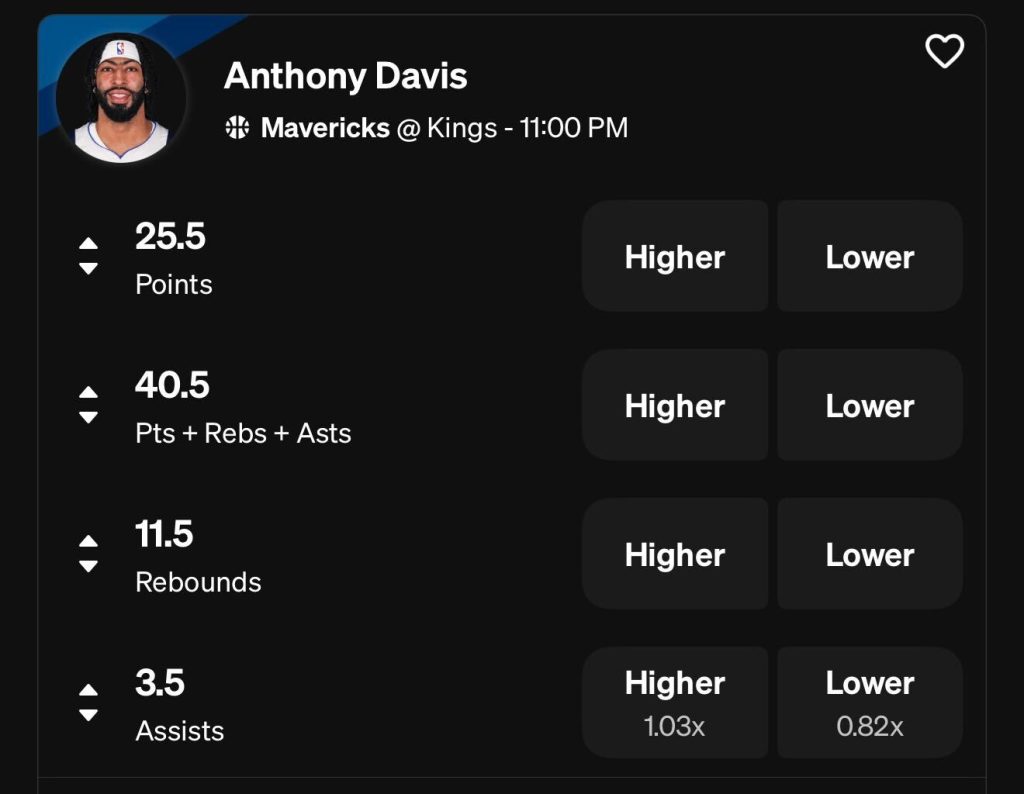1024x794 pixels.
Task: Choose Lower for 11.5 Rebounds
Action: tap(870, 554)
